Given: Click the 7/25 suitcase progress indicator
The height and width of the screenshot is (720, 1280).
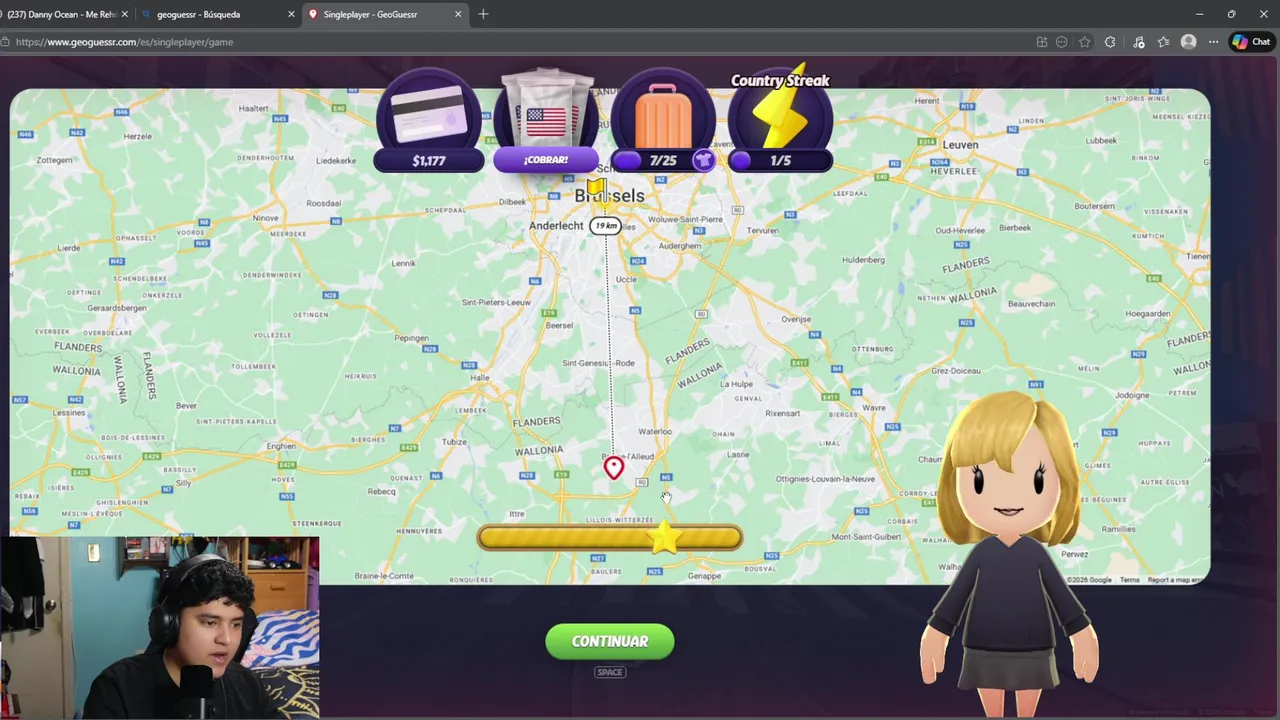Looking at the screenshot, I should pos(662,160).
